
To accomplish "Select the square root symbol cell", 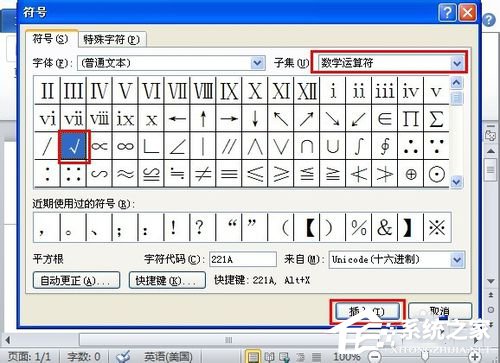I will point(74,146).
